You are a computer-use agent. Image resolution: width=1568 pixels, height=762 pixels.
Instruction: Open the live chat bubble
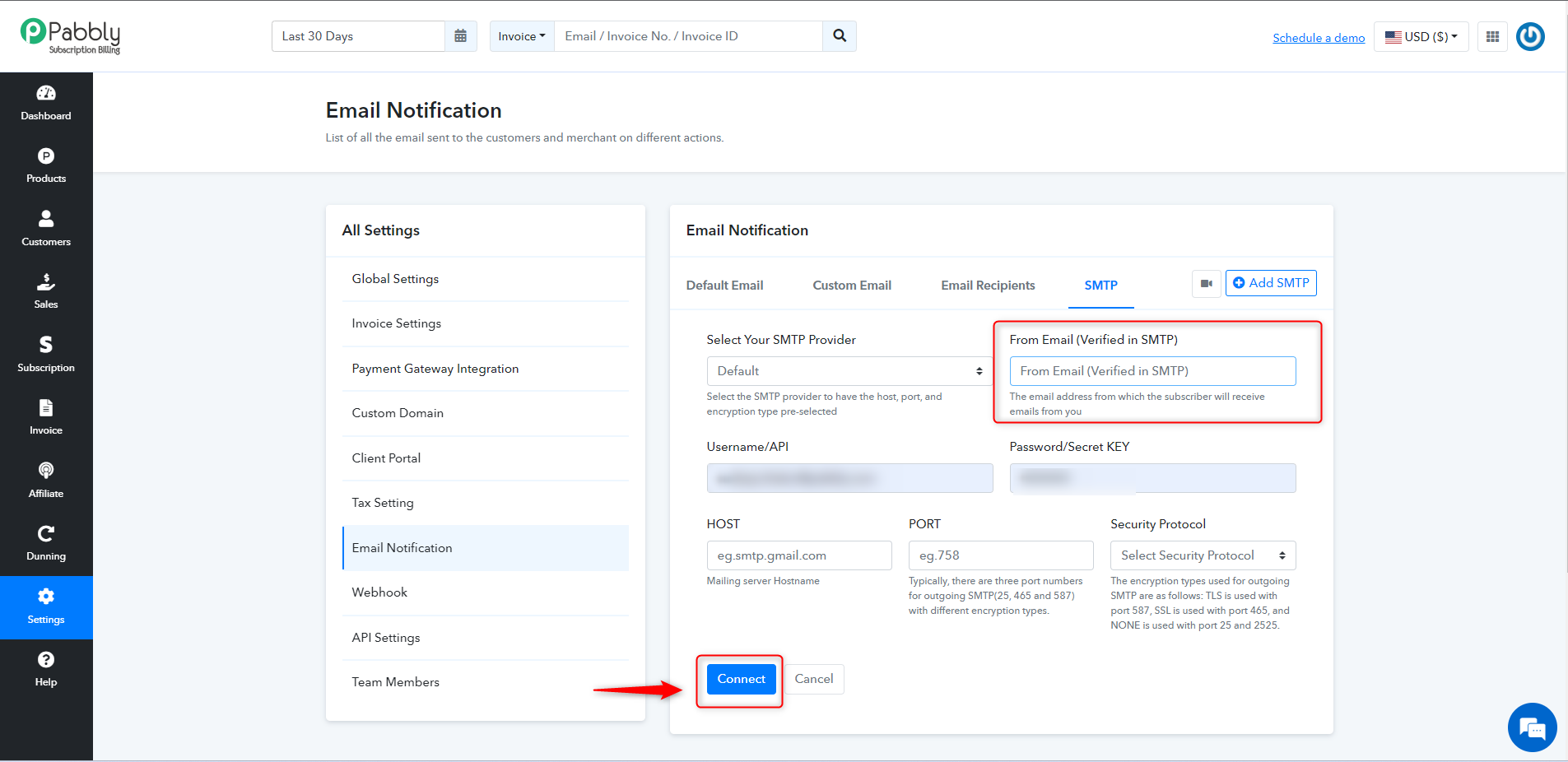[1532, 727]
